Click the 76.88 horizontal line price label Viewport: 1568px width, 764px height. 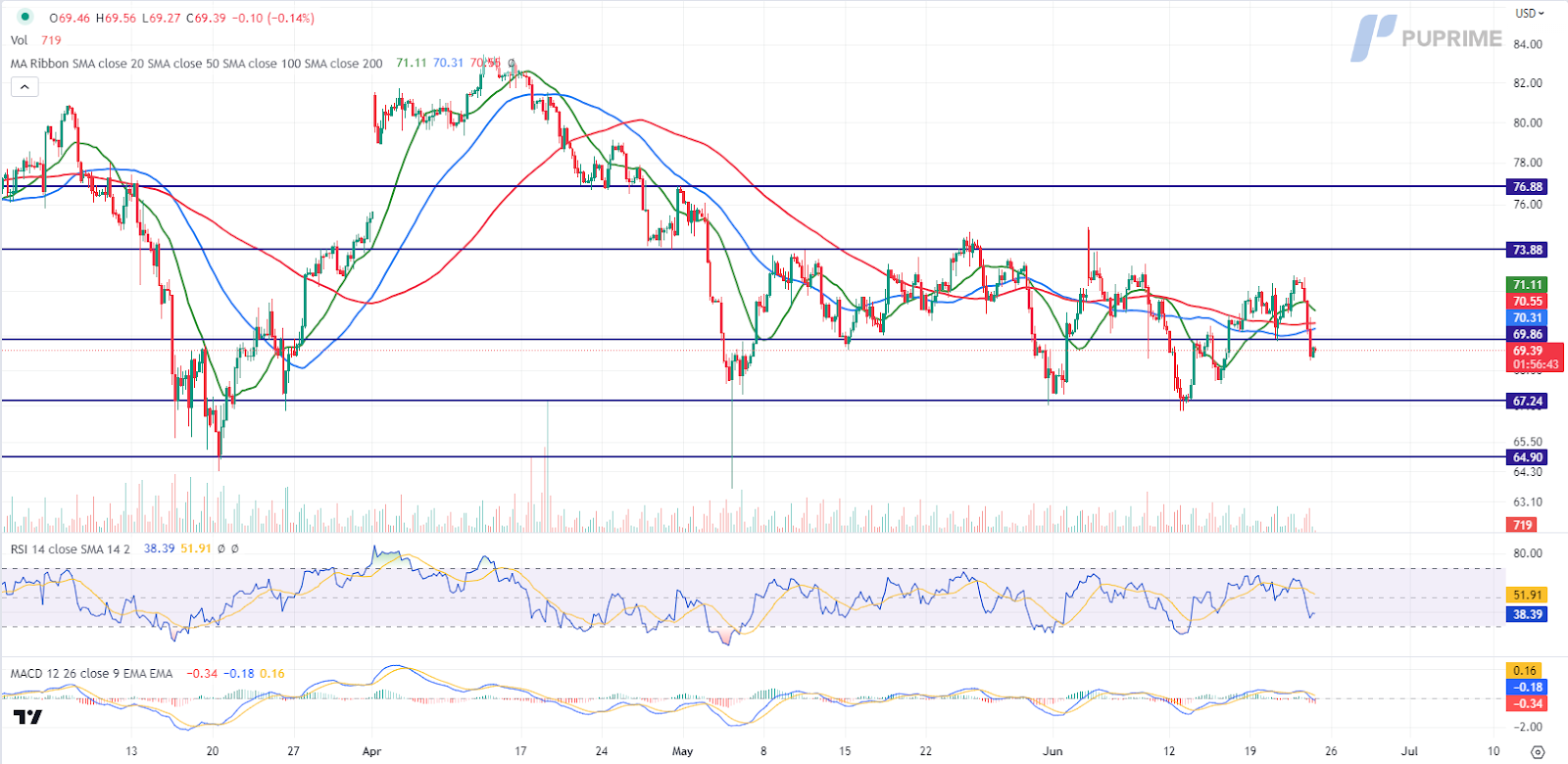coord(1527,186)
